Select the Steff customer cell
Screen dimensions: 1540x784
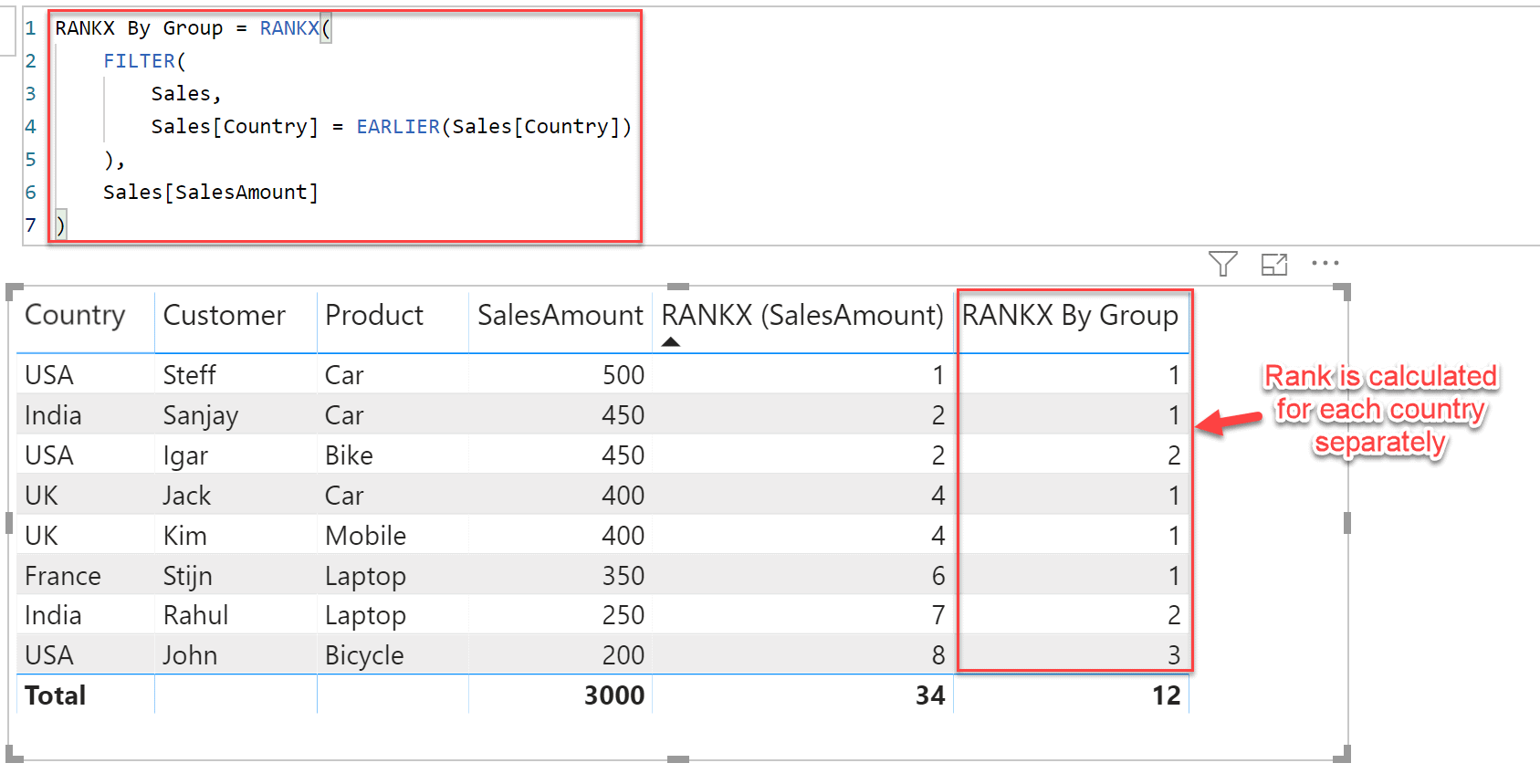point(189,375)
